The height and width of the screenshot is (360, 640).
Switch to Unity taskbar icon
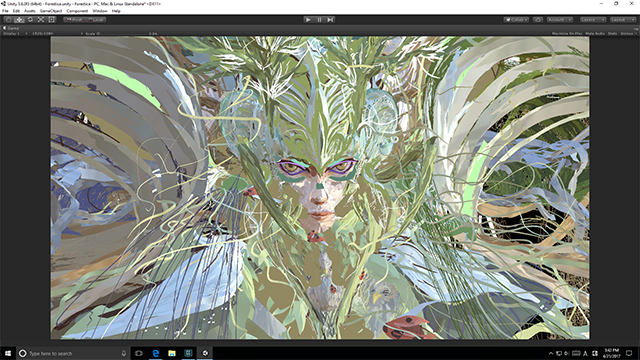pyautogui.click(x=205, y=353)
